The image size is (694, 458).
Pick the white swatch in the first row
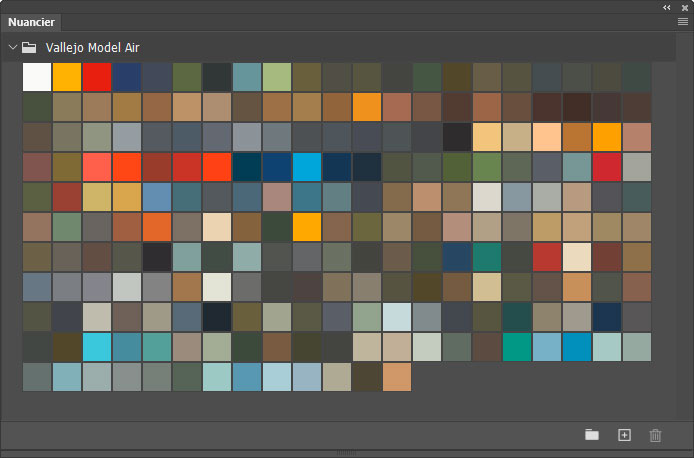[x=37, y=77]
